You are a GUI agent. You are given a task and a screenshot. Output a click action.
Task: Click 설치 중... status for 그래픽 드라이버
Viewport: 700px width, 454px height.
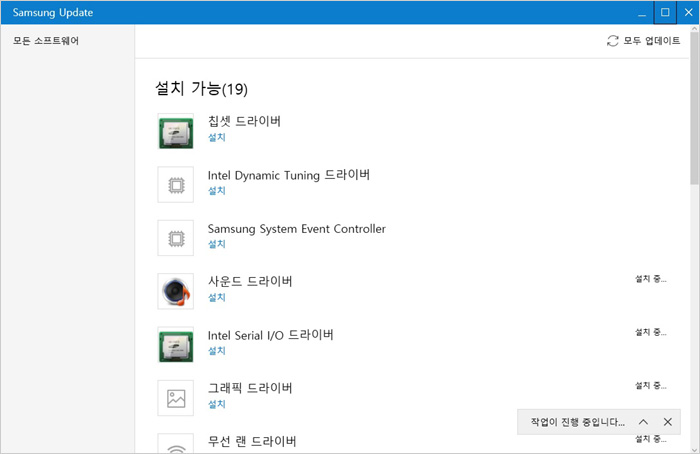click(x=651, y=386)
